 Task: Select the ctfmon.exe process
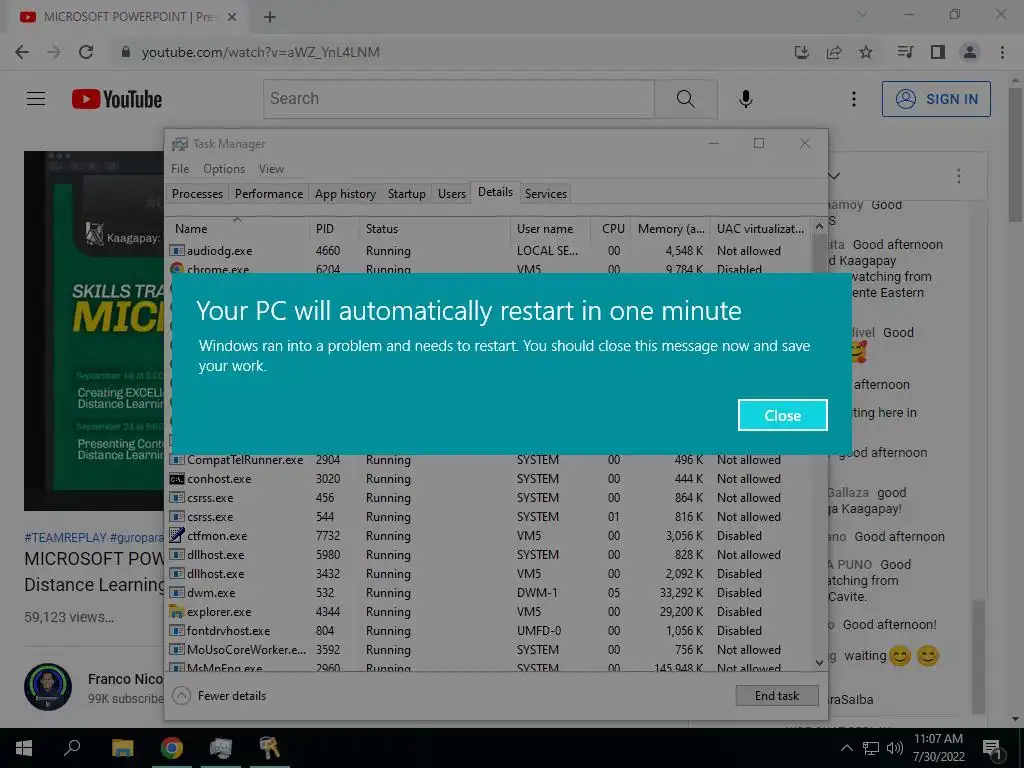(x=489, y=536)
